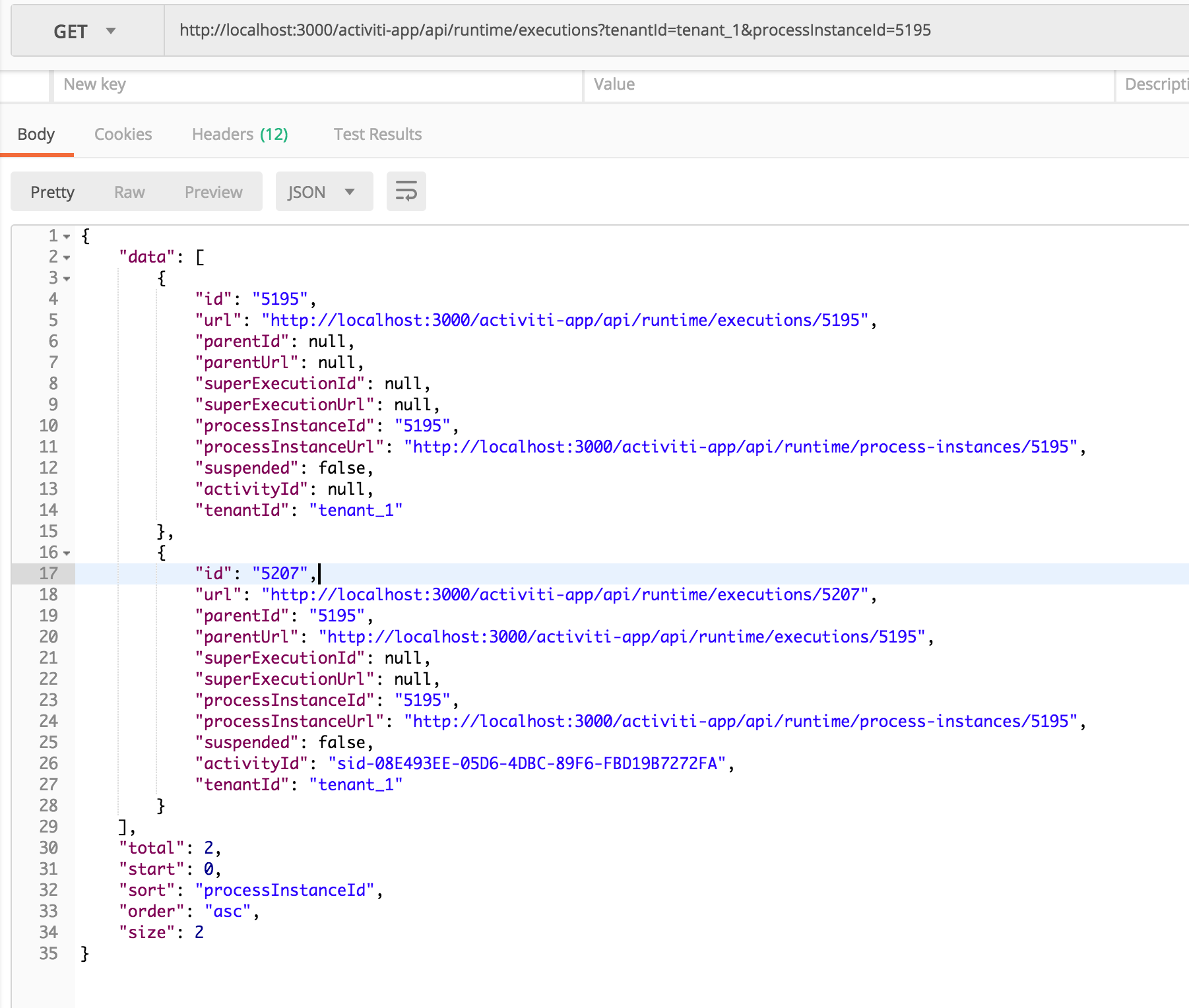Click the Description column field

(x=1153, y=84)
